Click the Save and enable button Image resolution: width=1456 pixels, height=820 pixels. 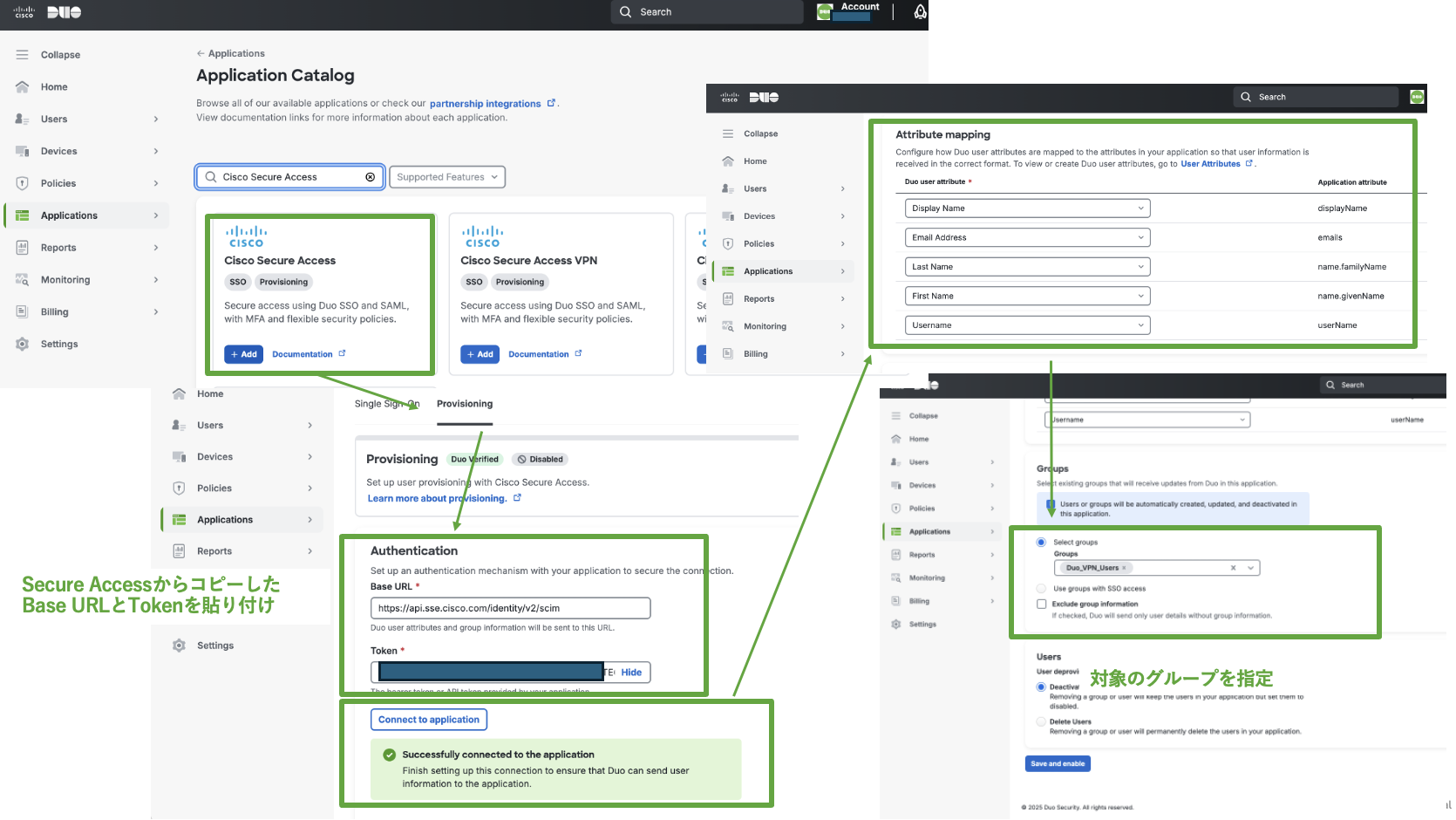click(1058, 764)
